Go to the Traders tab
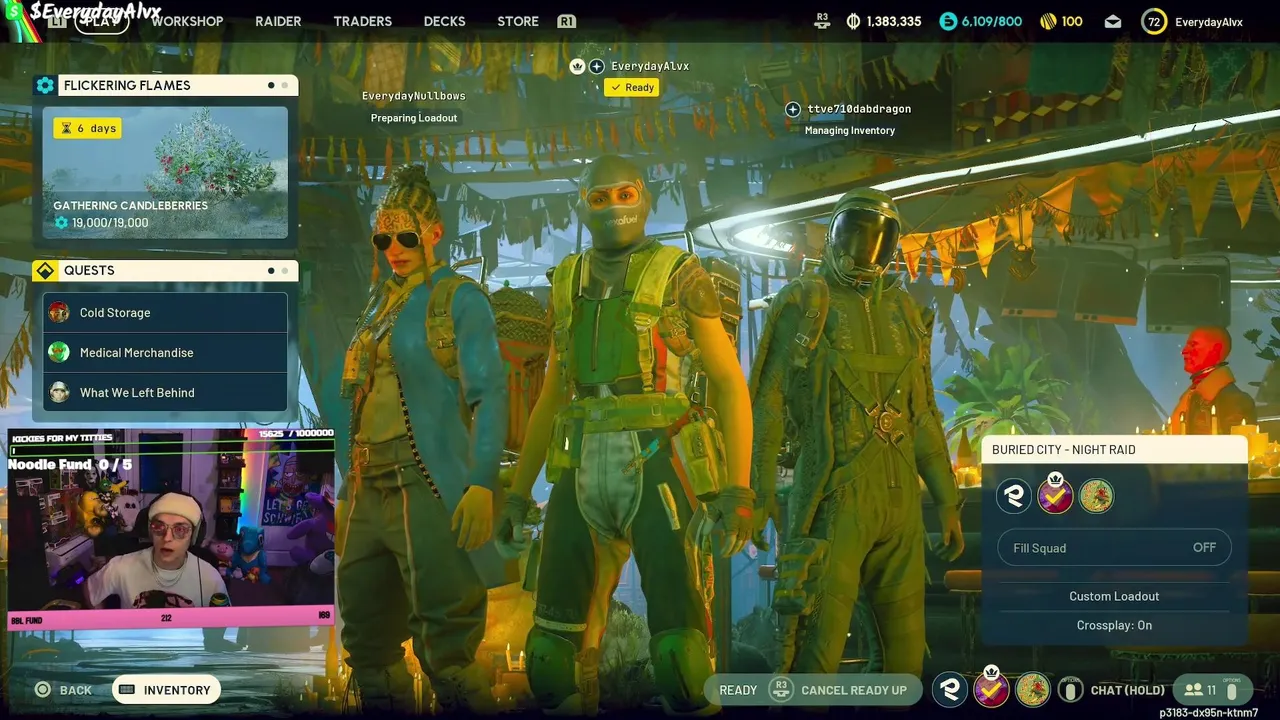The image size is (1280, 720). (x=362, y=21)
